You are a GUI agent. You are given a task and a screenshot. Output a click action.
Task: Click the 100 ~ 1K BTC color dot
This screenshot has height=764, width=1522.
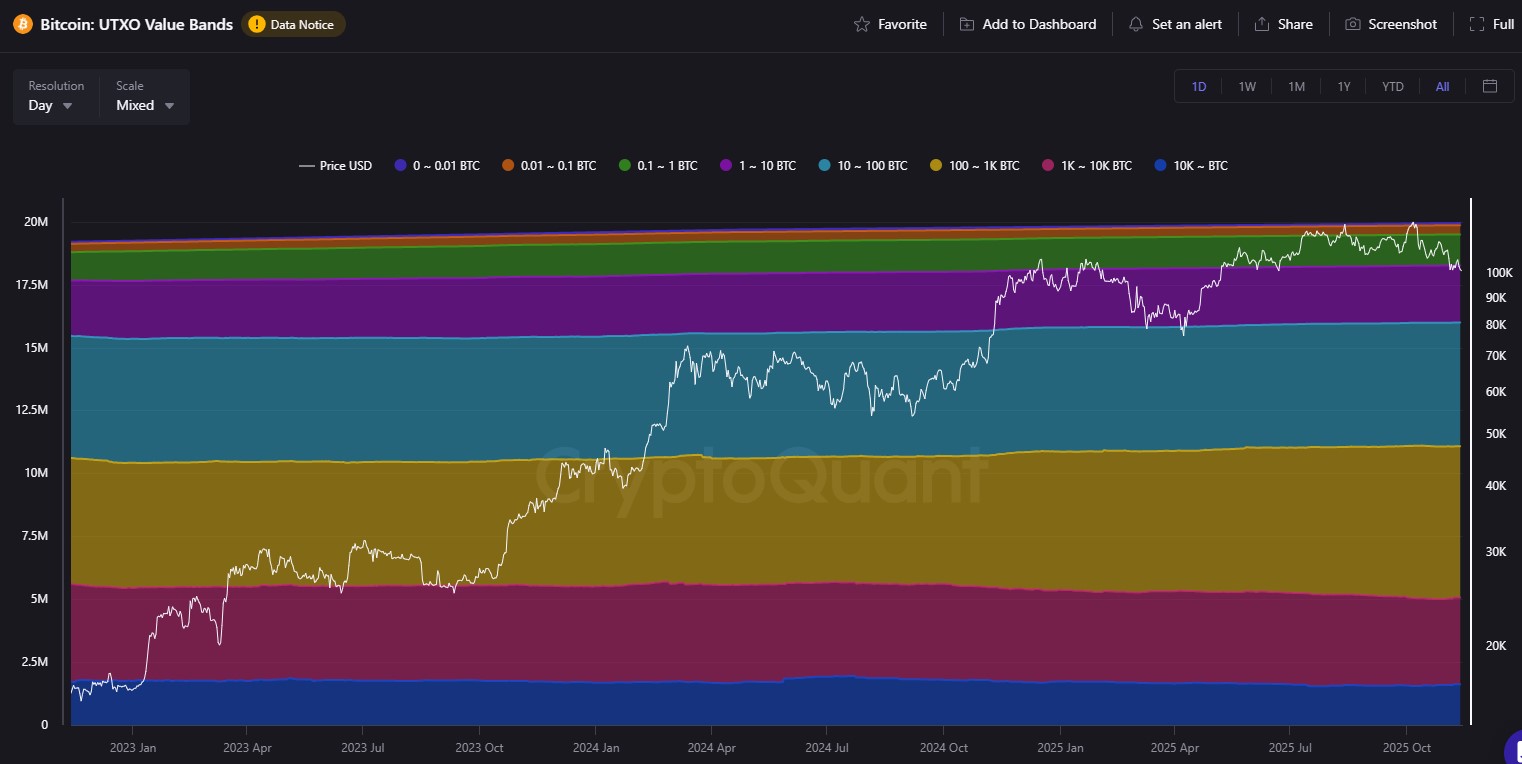point(936,166)
